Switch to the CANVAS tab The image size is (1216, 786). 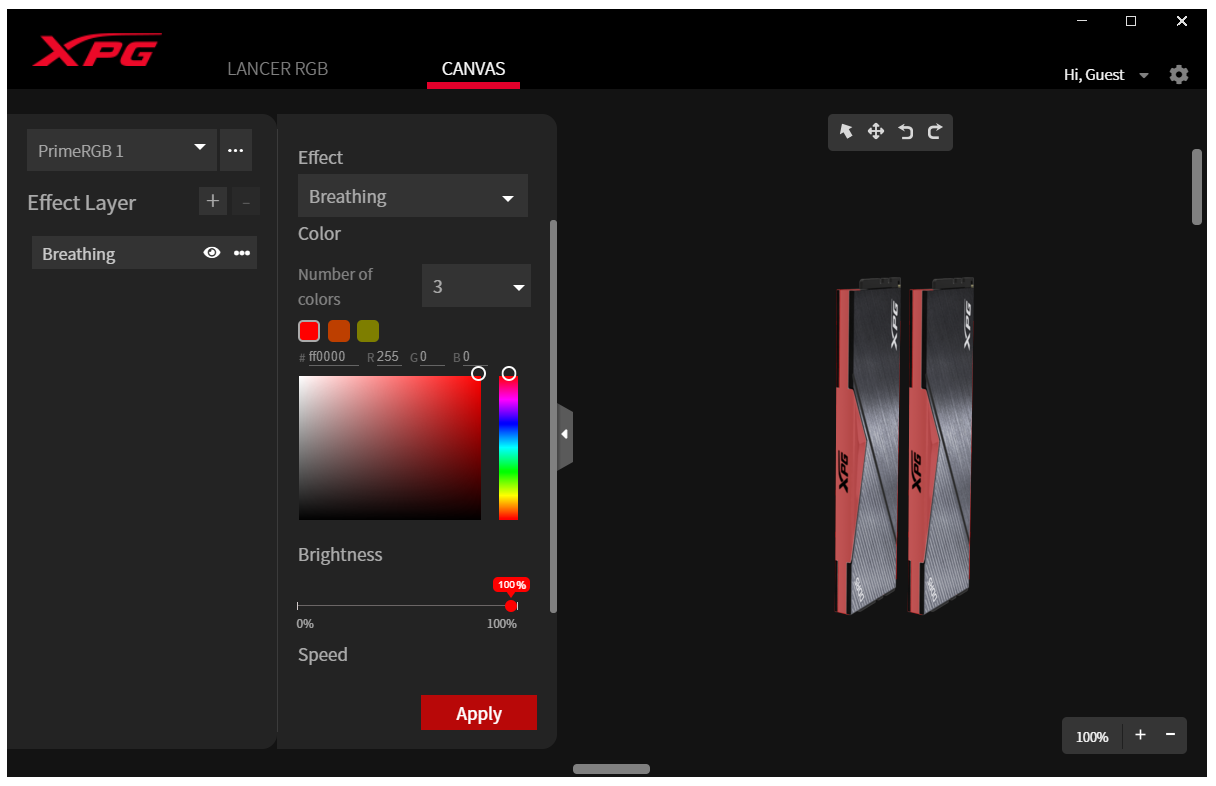pos(473,69)
